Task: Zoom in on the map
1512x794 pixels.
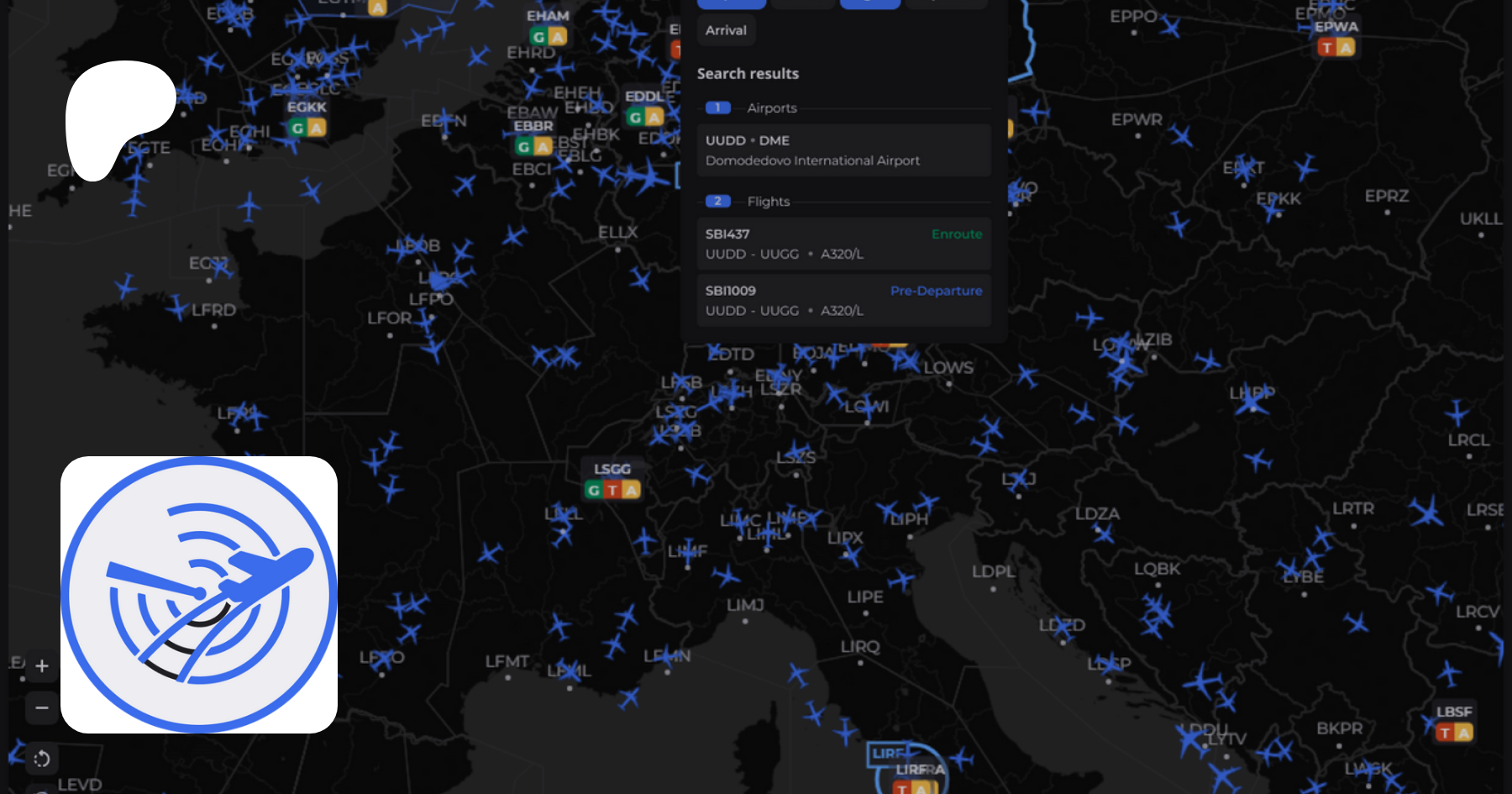Action: point(41,666)
